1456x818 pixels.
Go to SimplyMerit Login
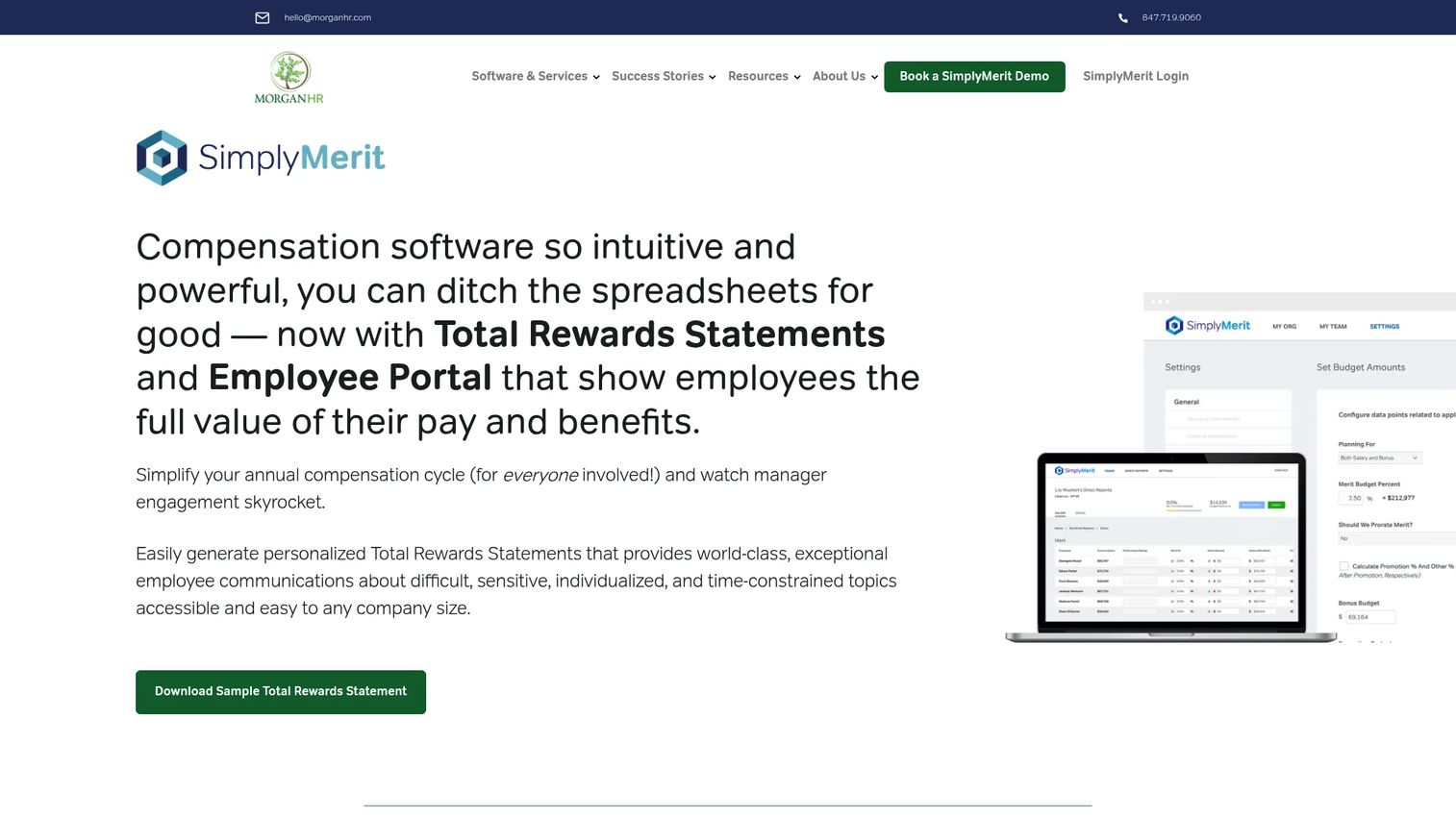tap(1136, 76)
